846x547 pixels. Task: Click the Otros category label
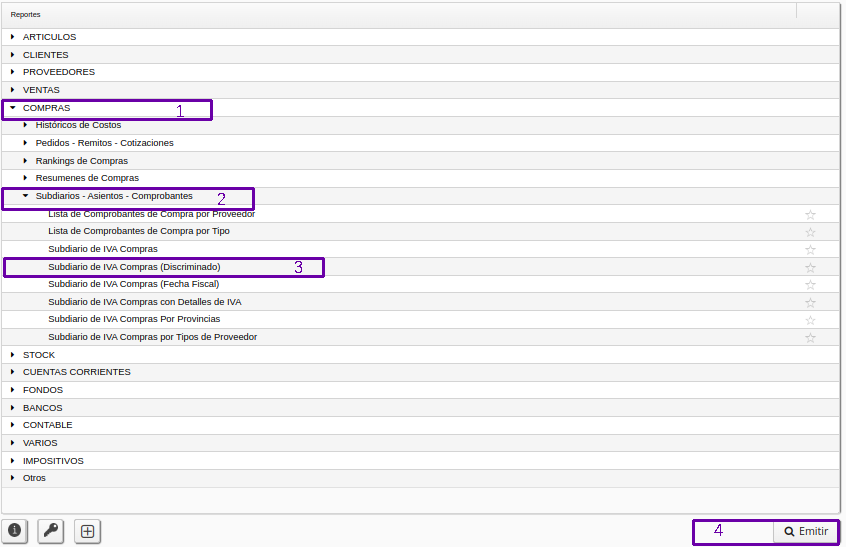click(x=34, y=477)
